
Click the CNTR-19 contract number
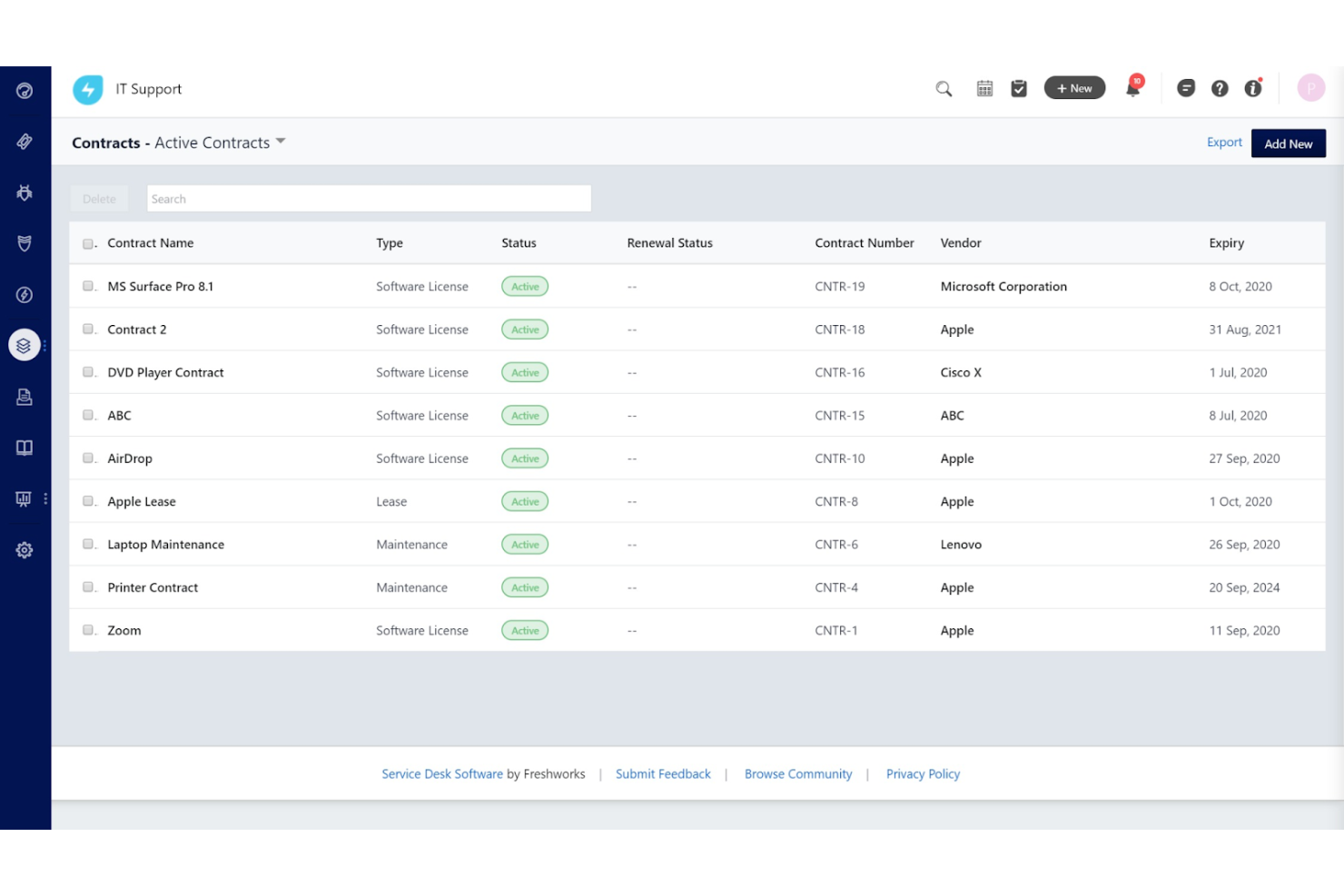[840, 286]
